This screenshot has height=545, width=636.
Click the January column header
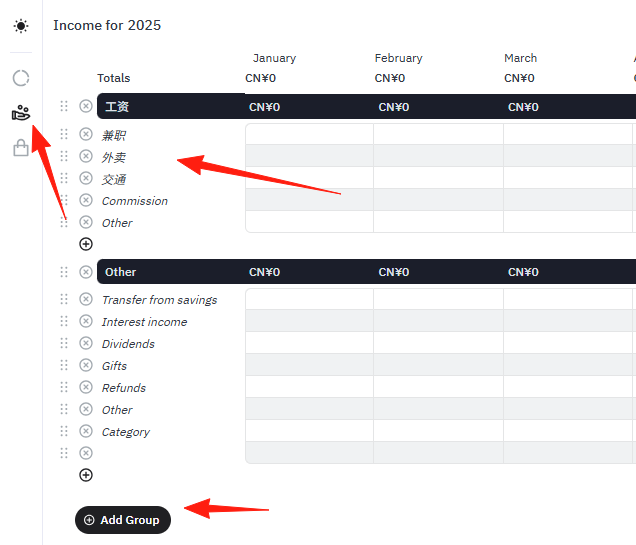[x=275, y=58]
